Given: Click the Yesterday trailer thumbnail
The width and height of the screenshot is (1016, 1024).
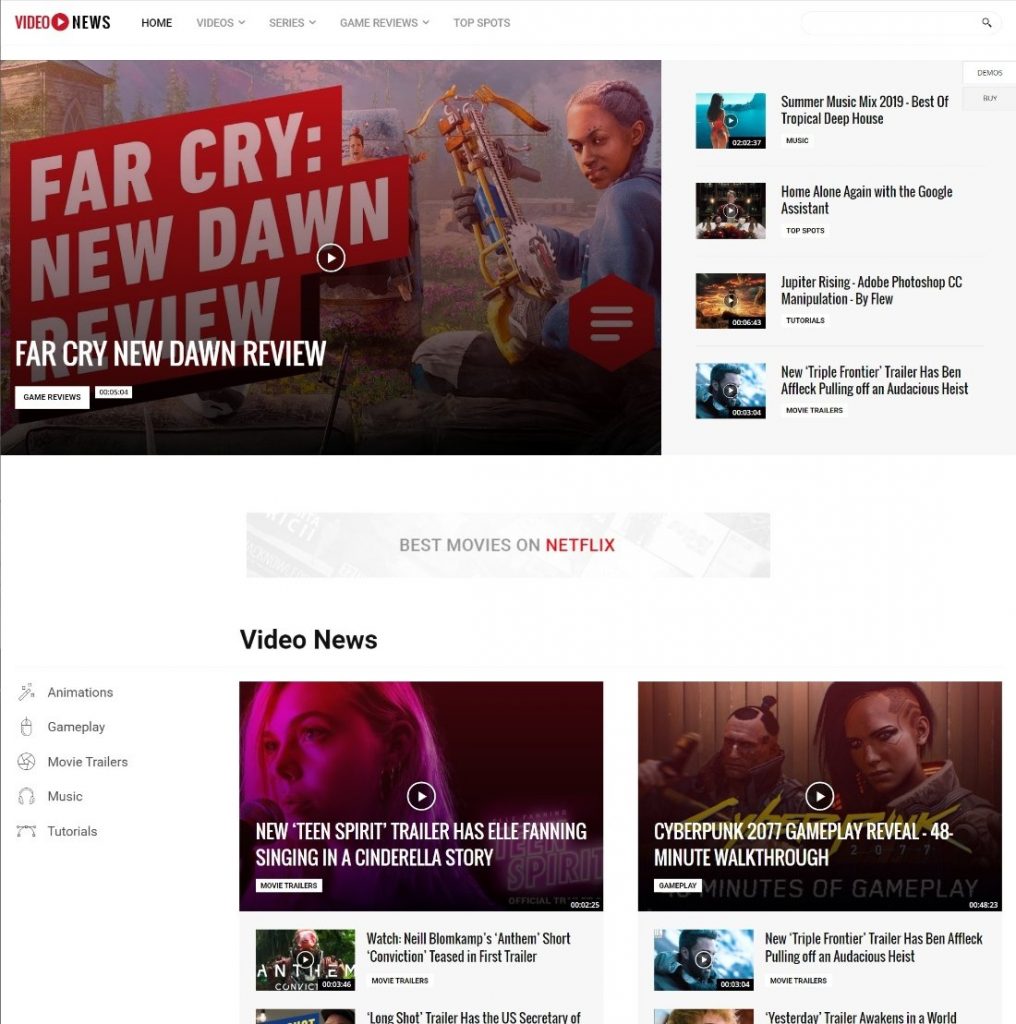Looking at the screenshot, I should [703, 1017].
